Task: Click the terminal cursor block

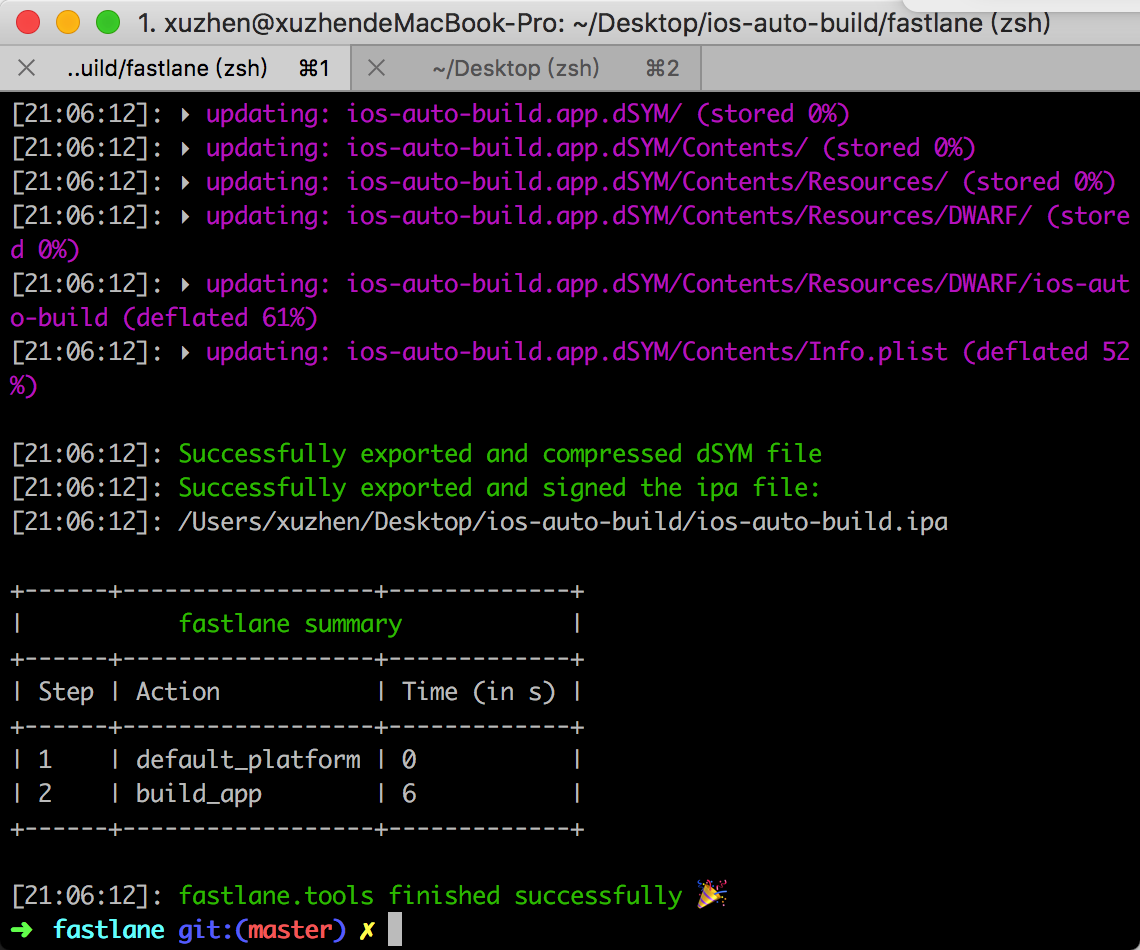Action: (x=395, y=930)
